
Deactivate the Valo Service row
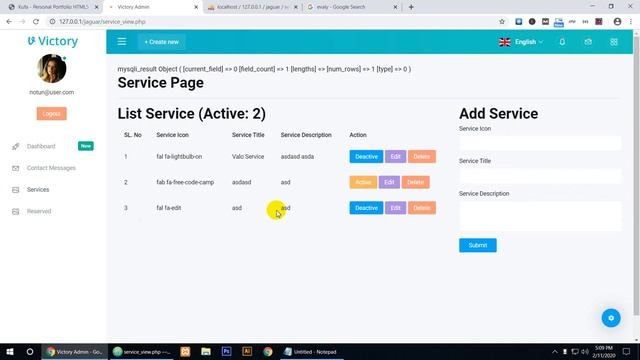tap(366, 157)
